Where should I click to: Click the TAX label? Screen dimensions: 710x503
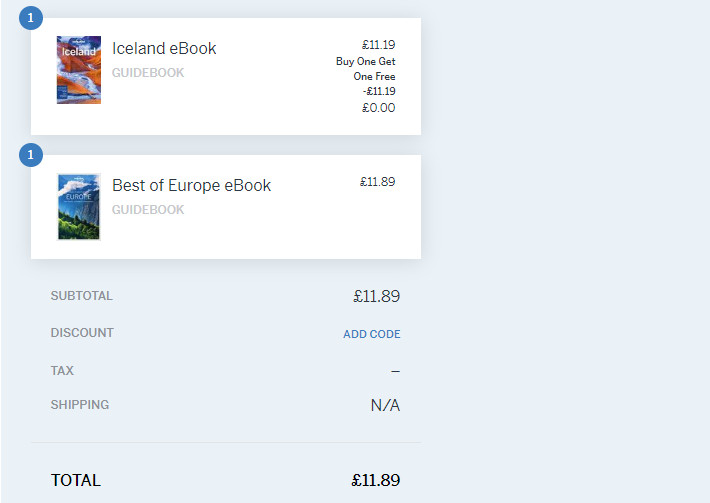click(x=62, y=371)
